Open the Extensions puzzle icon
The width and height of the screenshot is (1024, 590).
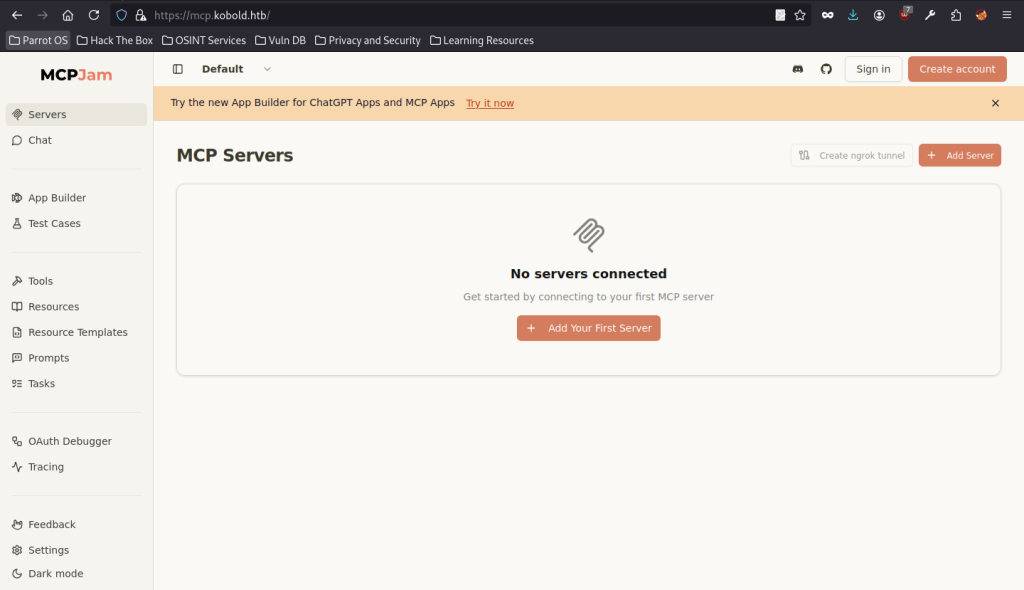(x=955, y=15)
